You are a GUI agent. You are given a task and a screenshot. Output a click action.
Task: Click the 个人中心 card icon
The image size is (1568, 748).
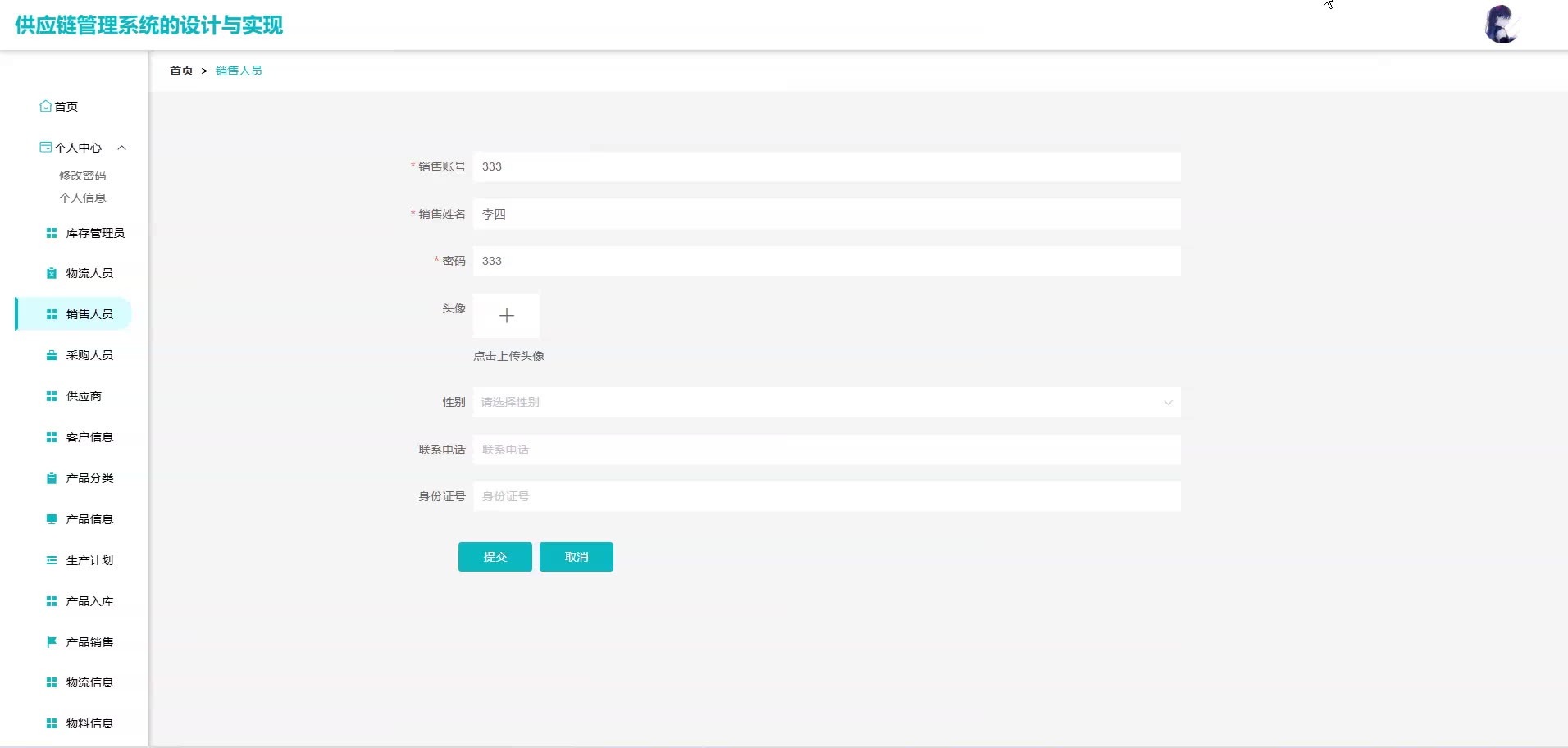[x=46, y=148]
